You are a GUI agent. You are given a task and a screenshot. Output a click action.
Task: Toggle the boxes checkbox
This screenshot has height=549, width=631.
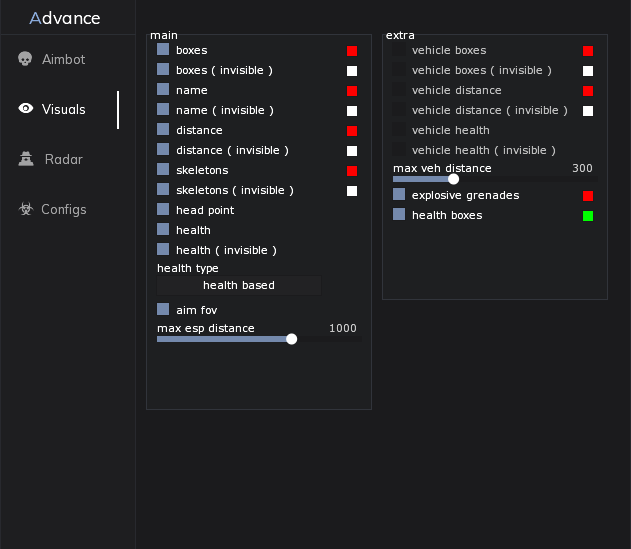[x=163, y=50]
